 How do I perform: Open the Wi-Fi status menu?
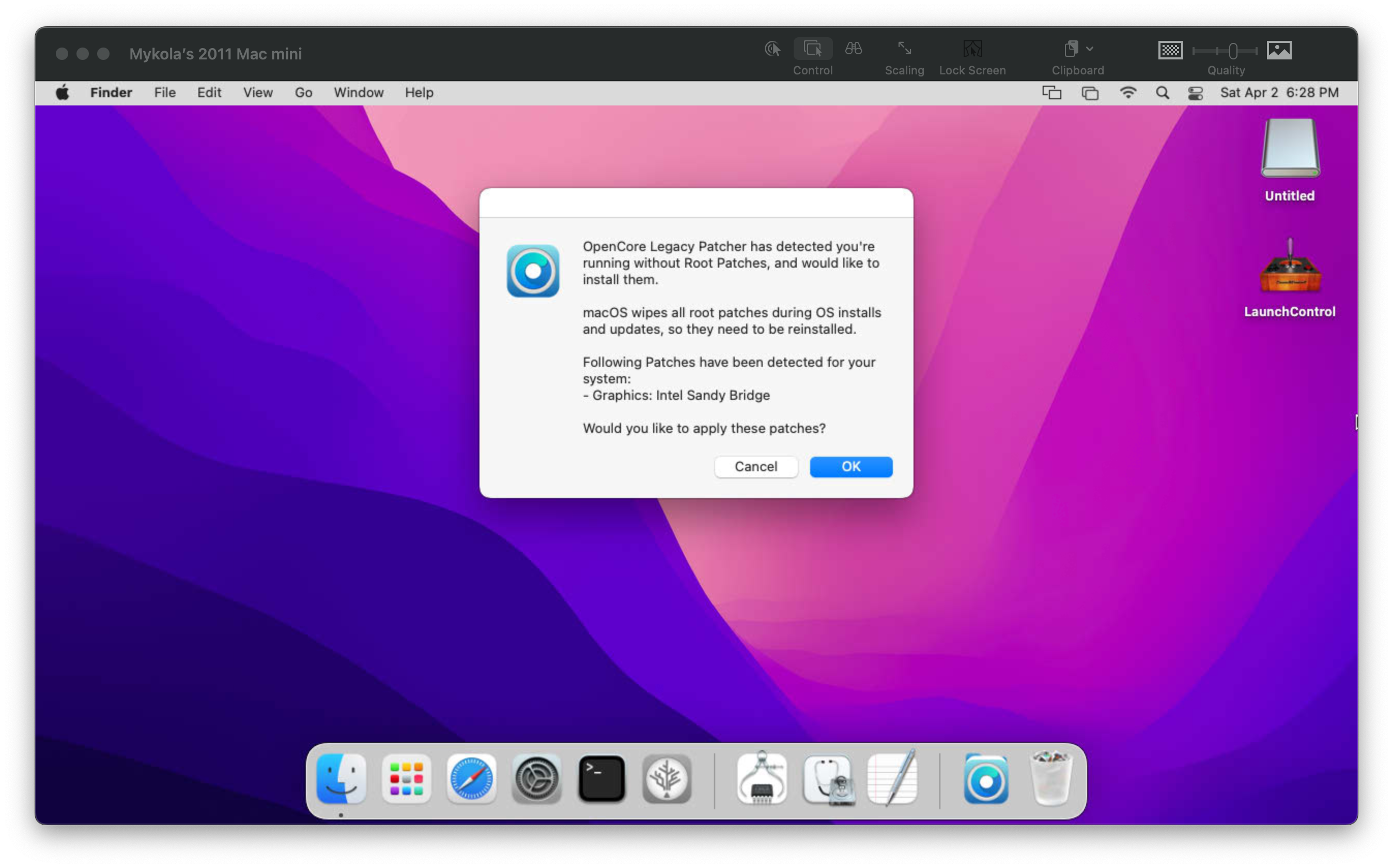1127,93
